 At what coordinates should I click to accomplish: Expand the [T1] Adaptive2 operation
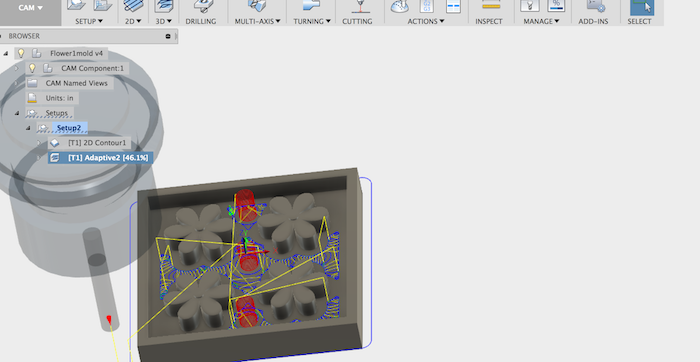[x=39, y=158]
